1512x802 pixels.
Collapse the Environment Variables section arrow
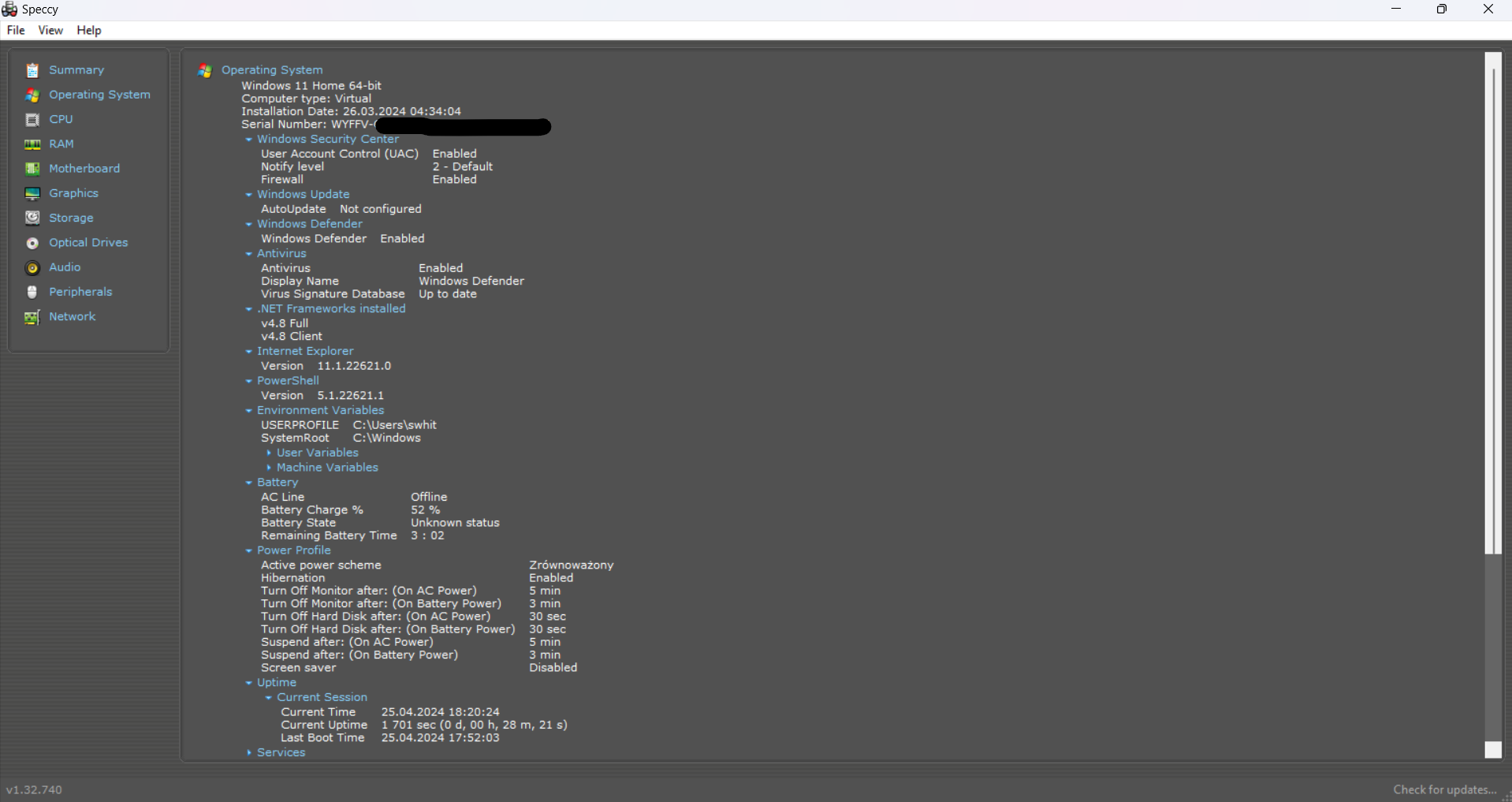point(249,411)
